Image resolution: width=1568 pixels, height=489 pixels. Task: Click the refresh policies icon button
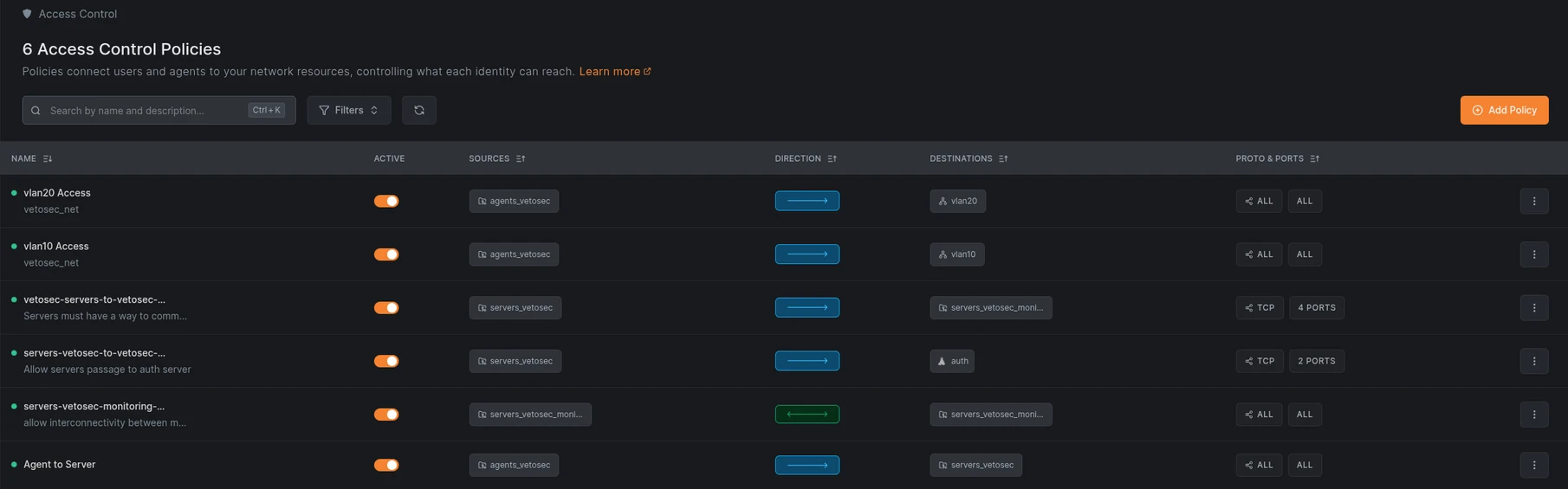pos(419,110)
